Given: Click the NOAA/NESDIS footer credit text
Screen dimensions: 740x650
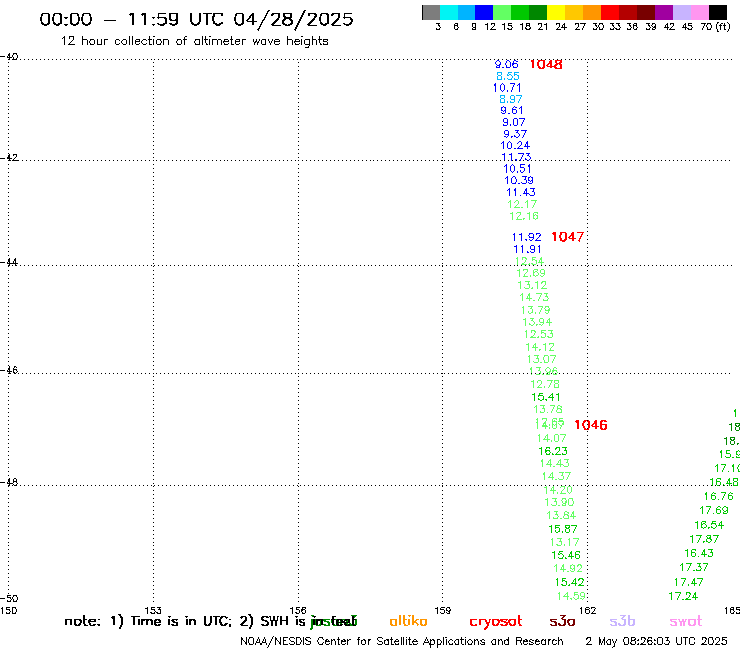Looking at the screenshot, I should [x=402, y=642].
